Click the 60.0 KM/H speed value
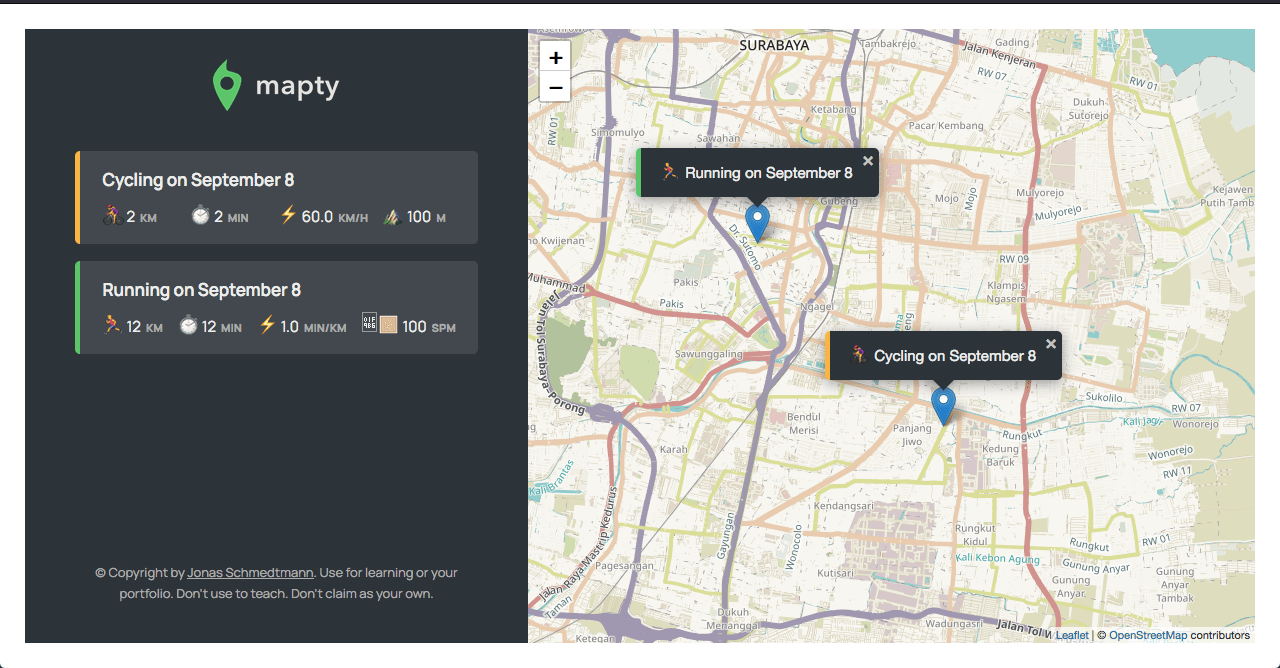Viewport: 1280px width, 668px height. (335, 217)
